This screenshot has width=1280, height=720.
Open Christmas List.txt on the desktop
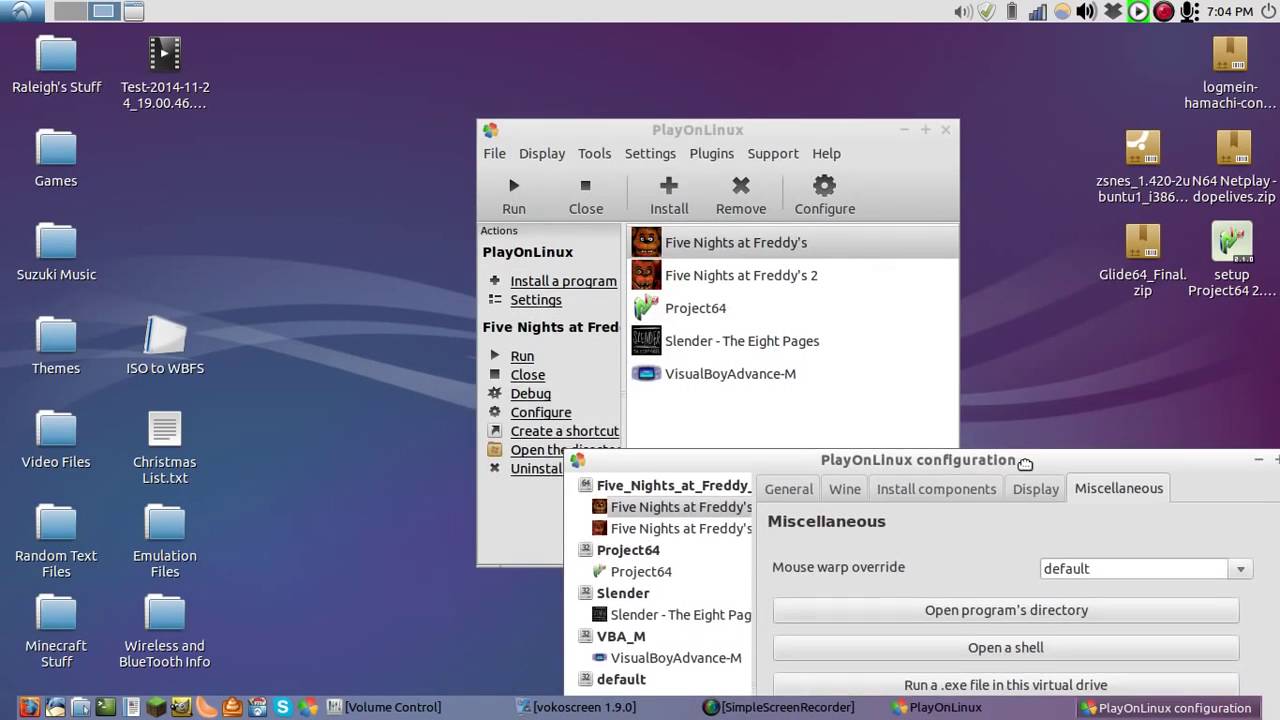click(165, 447)
